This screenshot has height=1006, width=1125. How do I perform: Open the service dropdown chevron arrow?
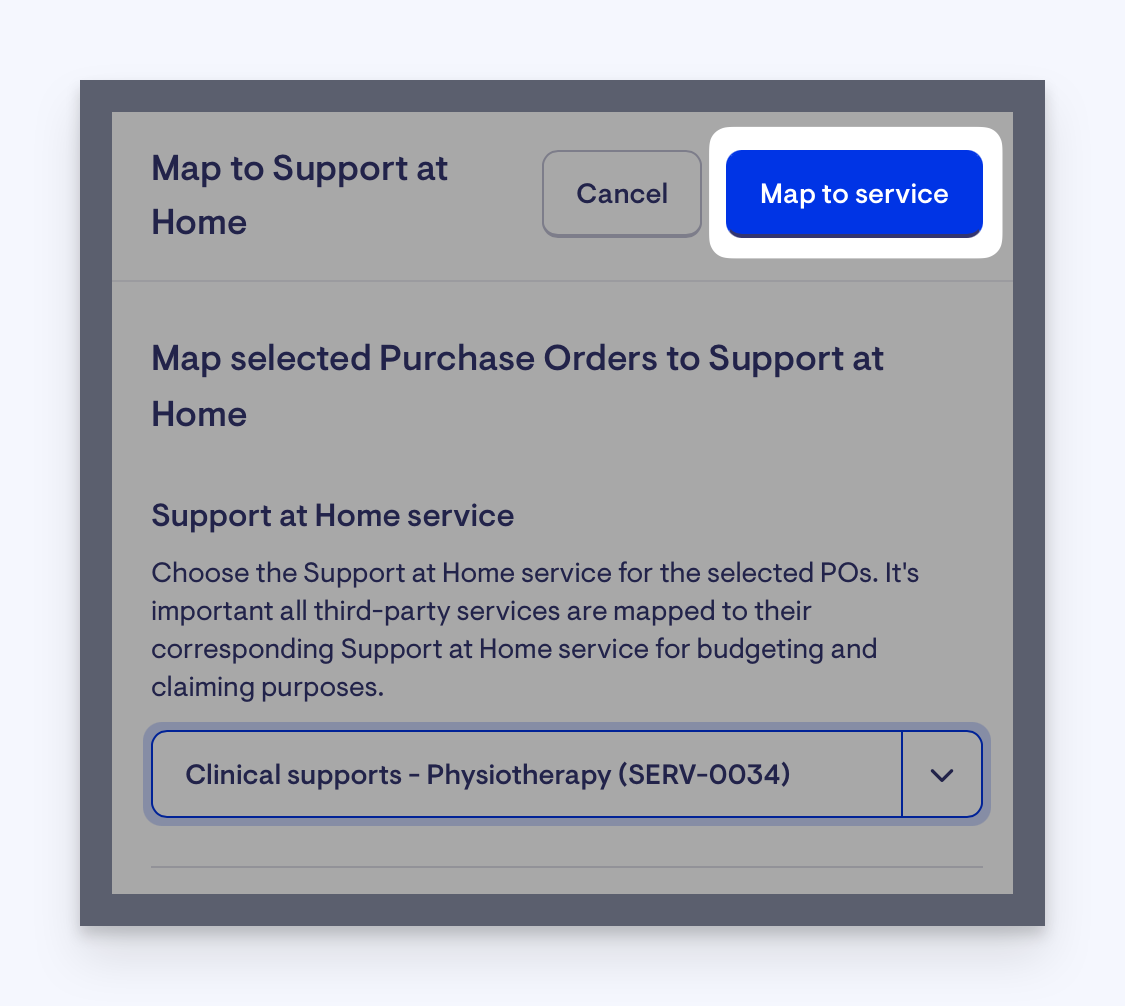[x=941, y=775]
